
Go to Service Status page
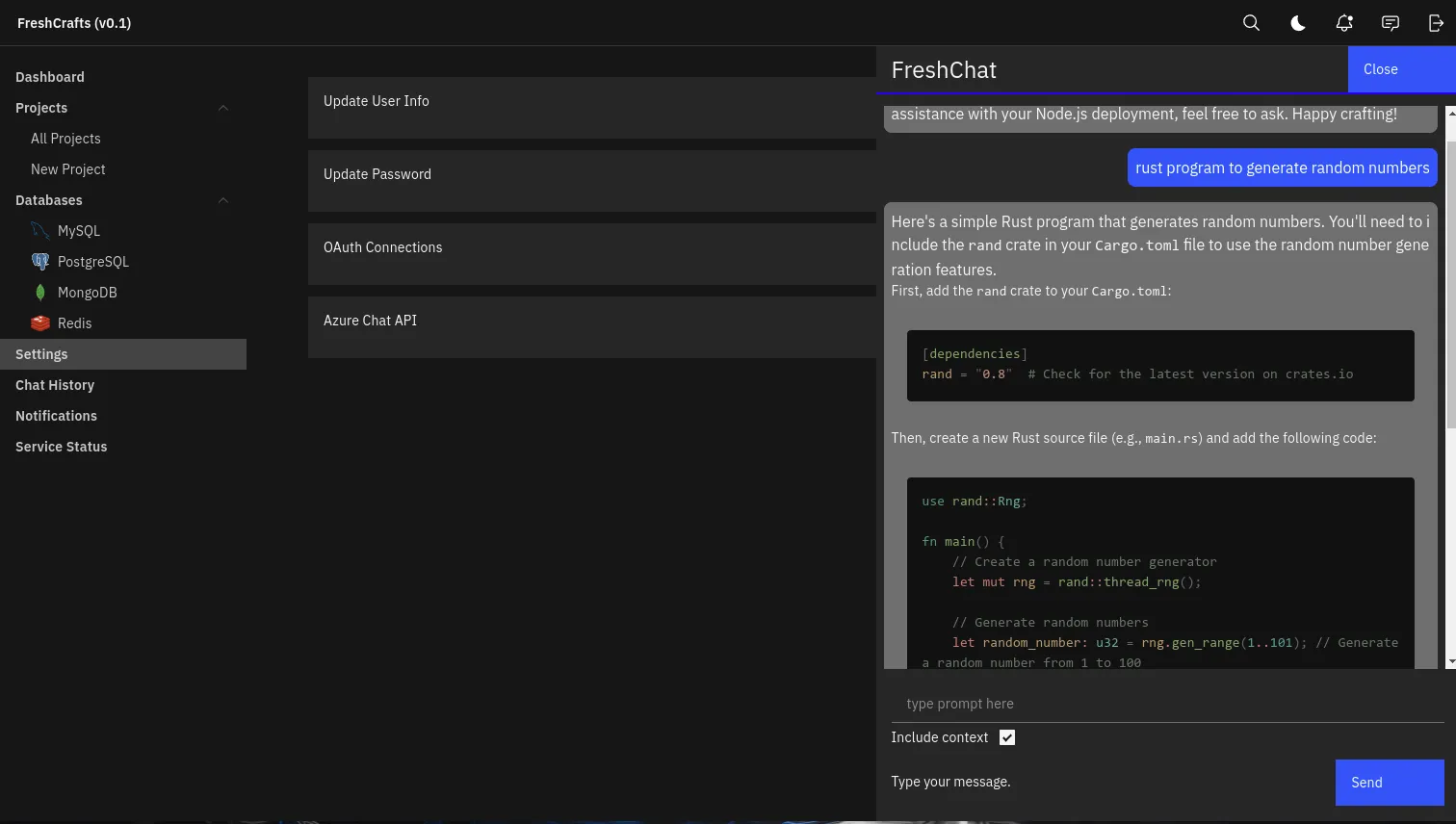click(62, 447)
